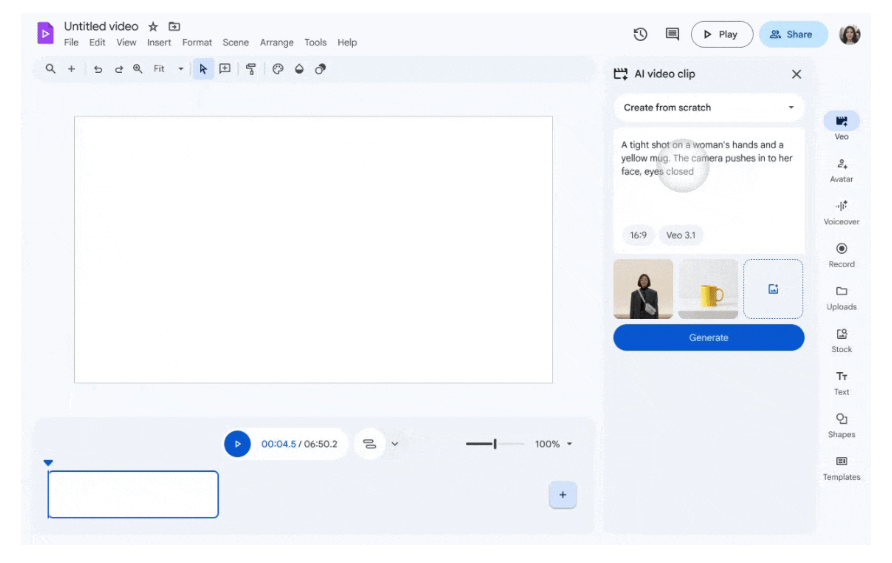892x563 pixels.
Task: Open the 100% timeline zoom dropdown
Action: pos(553,444)
